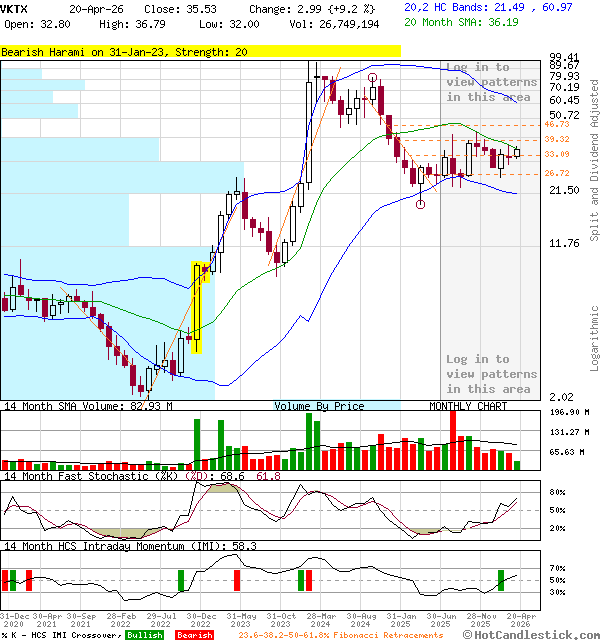Viewport: 600px width, 640px height.
Task: Click the rightmost green IMI crossover bar
Action: [x=501, y=580]
